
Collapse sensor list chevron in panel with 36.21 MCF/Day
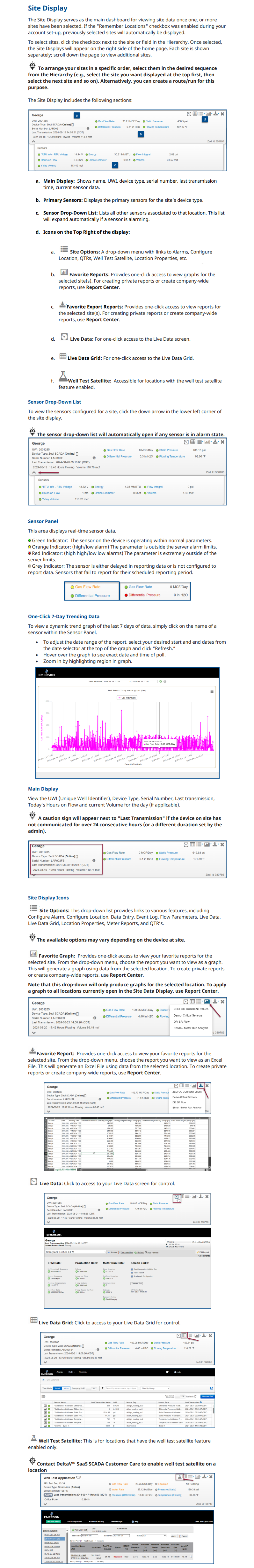33,142
